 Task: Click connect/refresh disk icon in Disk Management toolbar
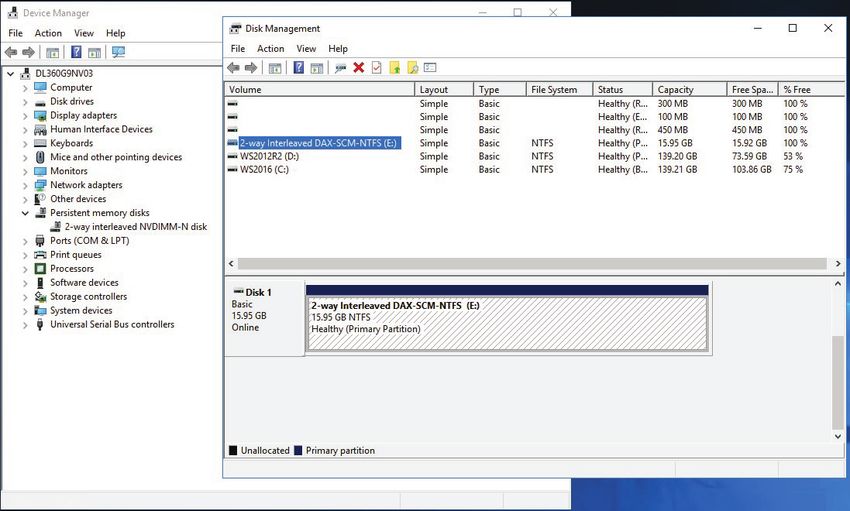click(x=340, y=68)
